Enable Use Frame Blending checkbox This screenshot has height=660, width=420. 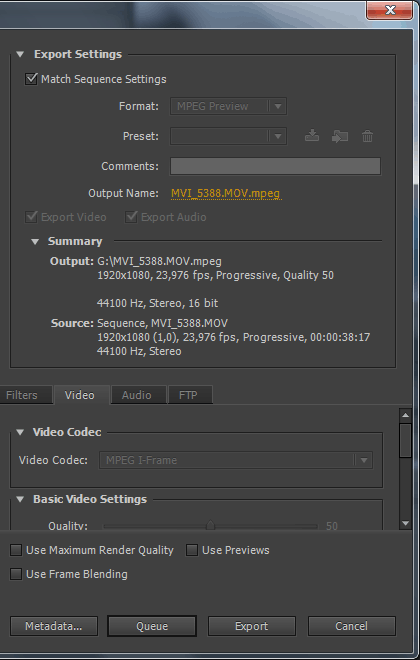click(16, 574)
